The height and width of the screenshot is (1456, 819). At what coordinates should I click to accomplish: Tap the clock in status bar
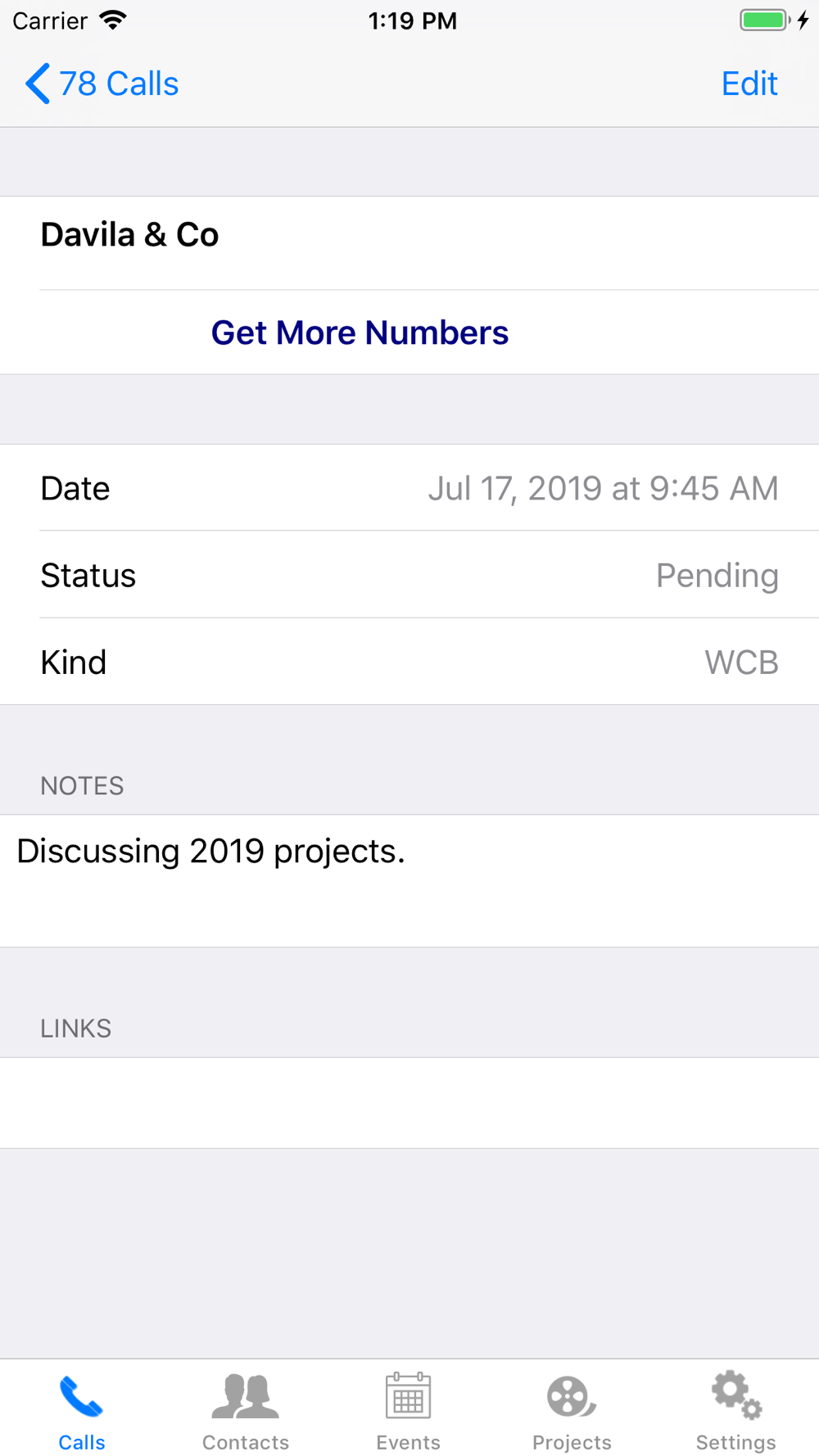pyautogui.click(x=412, y=20)
